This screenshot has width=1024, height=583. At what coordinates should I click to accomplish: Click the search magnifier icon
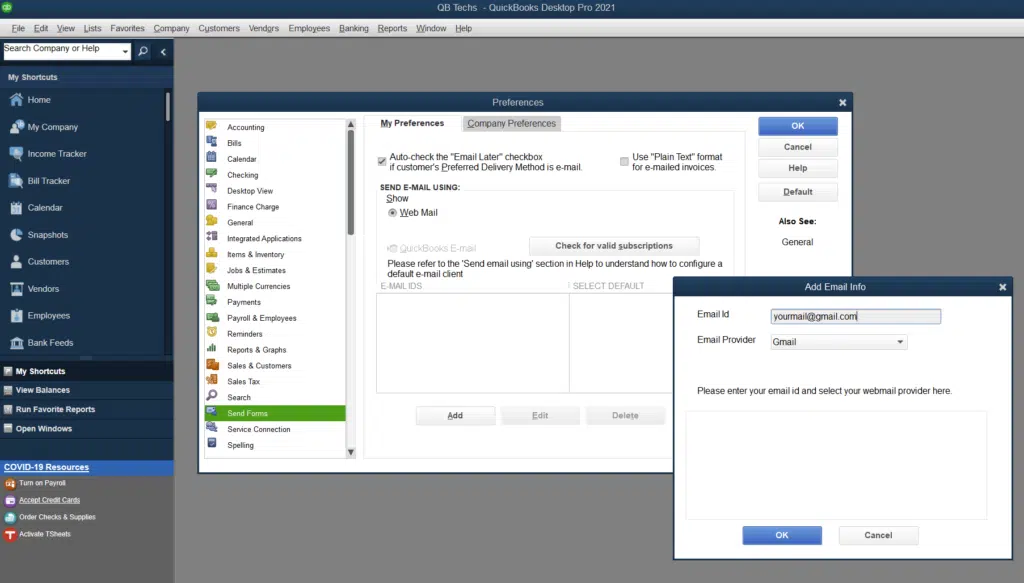pyautogui.click(x=143, y=51)
